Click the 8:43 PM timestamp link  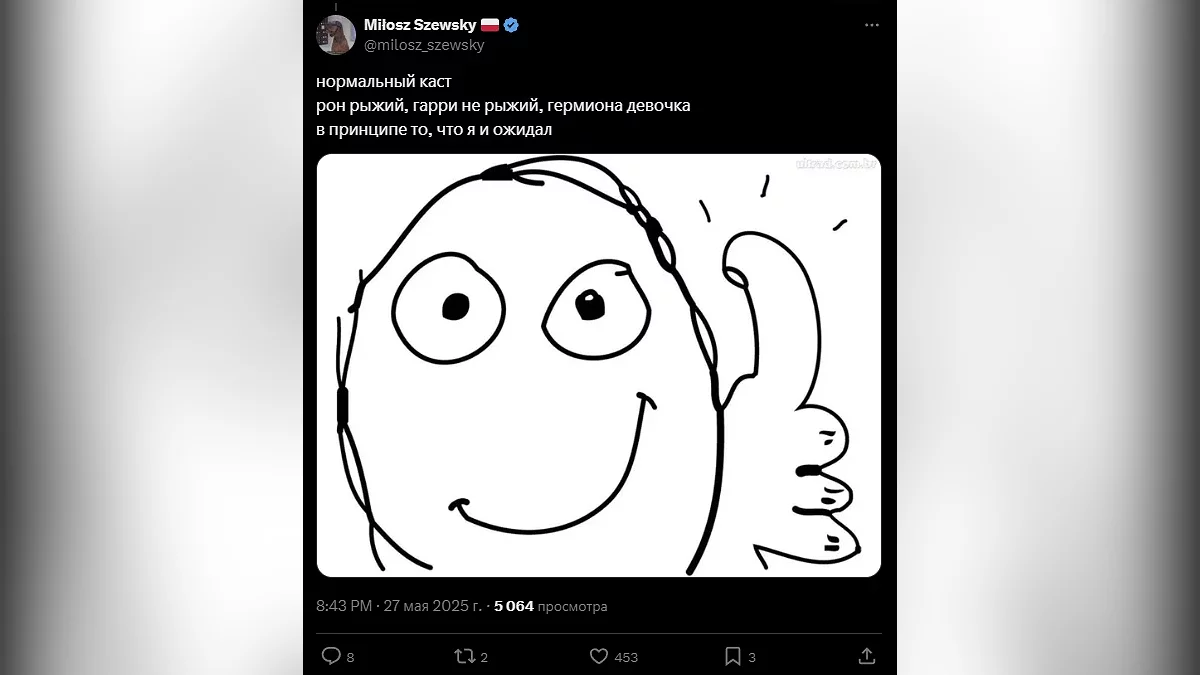click(x=346, y=606)
